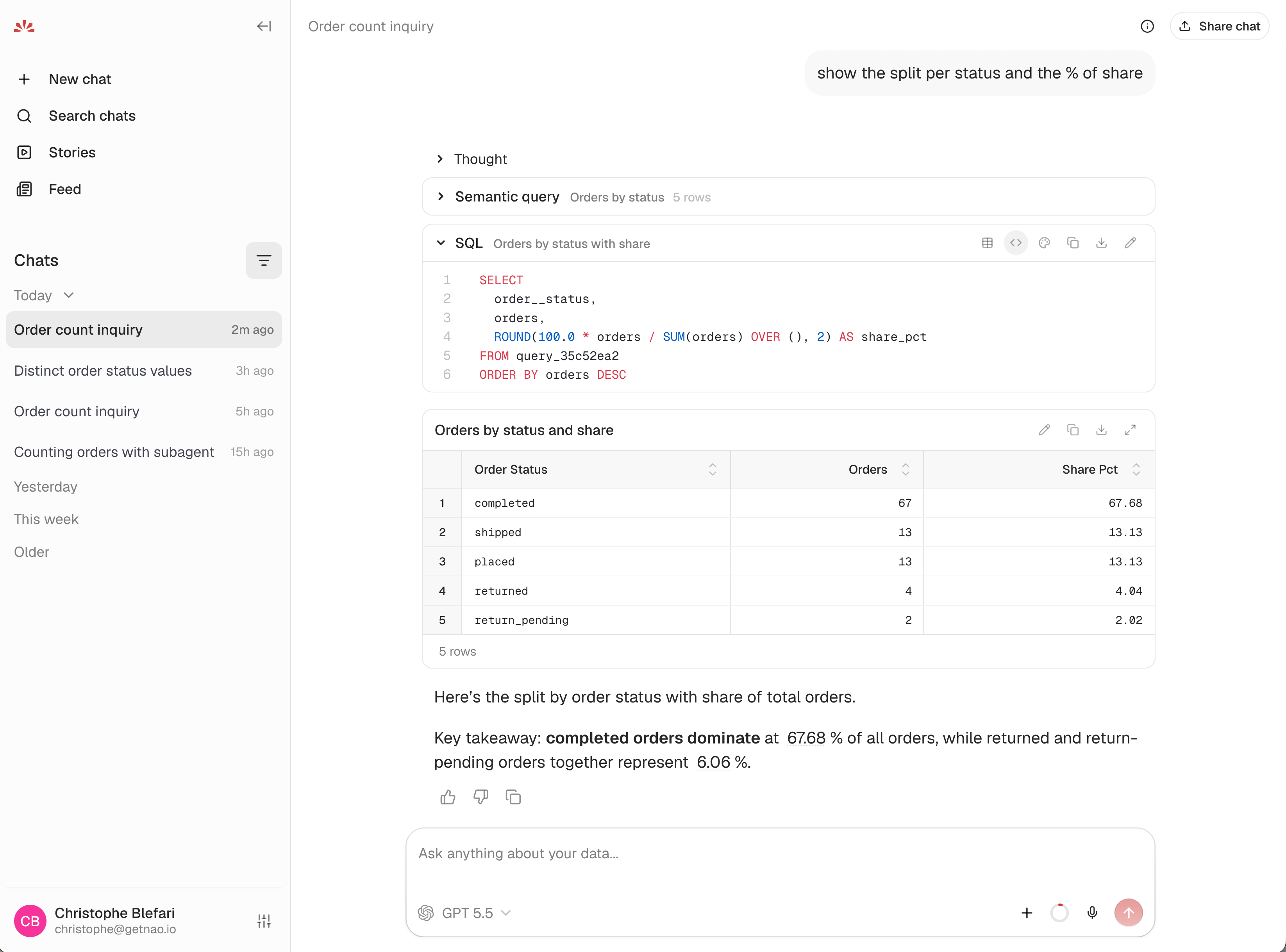Give the answer a thumbs down

(x=481, y=797)
